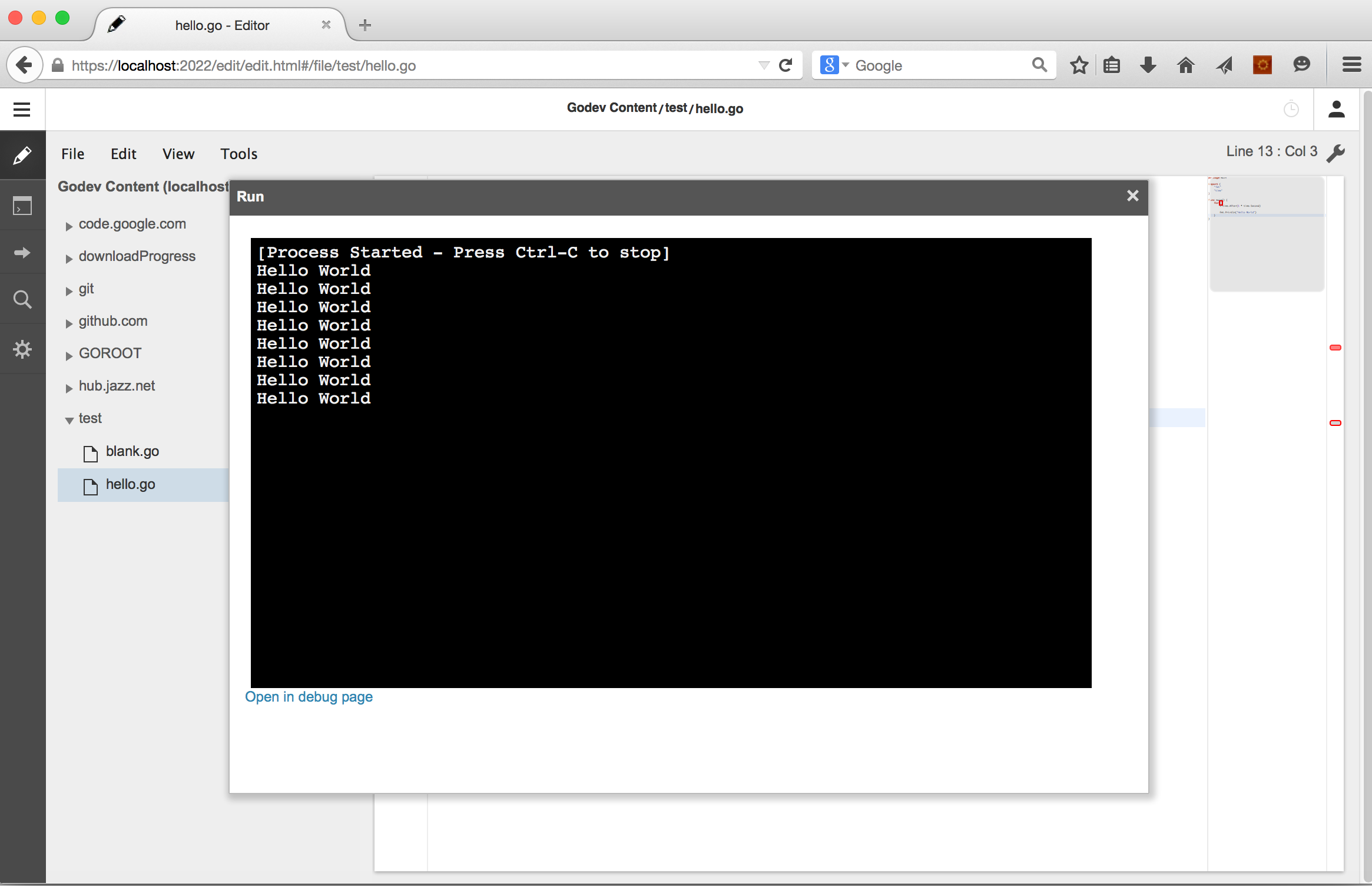Open the File menu

click(x=73, y=154)
